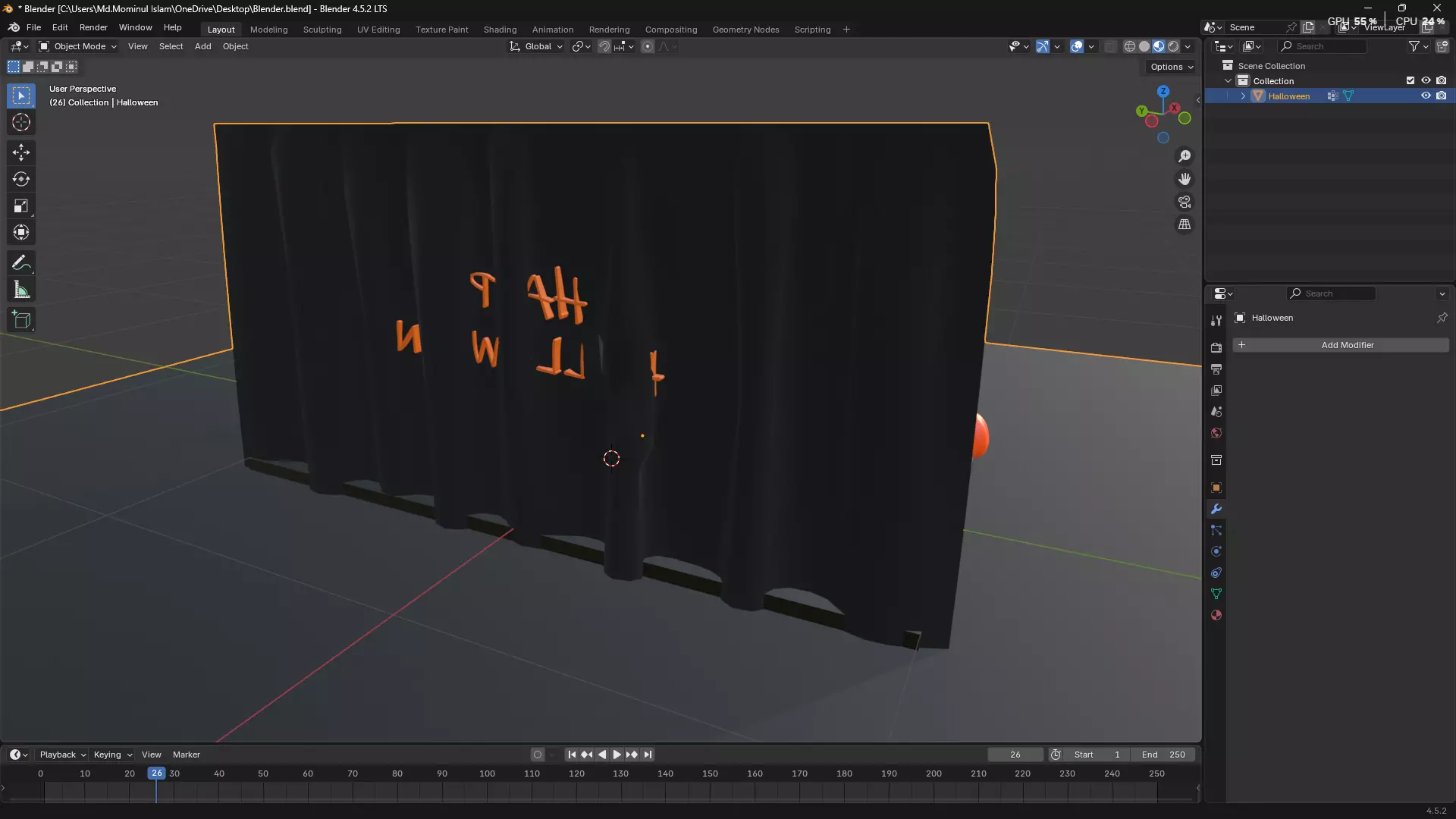Image resolution: width=1456 pixels, height=819 pixels.
Task: Switch to the Shading workspace tab
Action: [500, 30]
